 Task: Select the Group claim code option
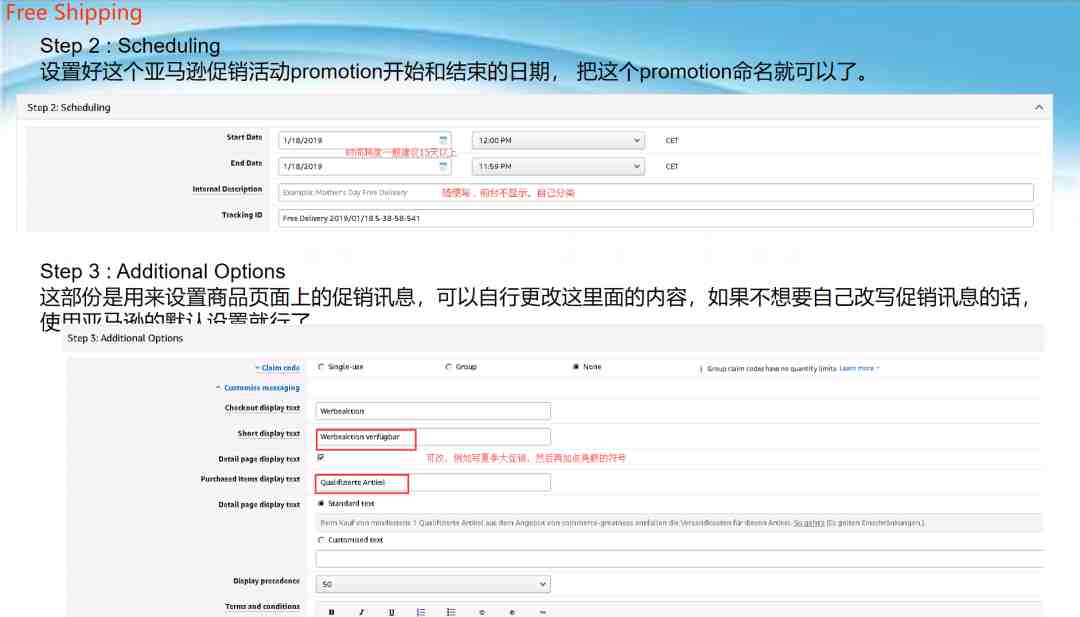(x=448, y=367)
